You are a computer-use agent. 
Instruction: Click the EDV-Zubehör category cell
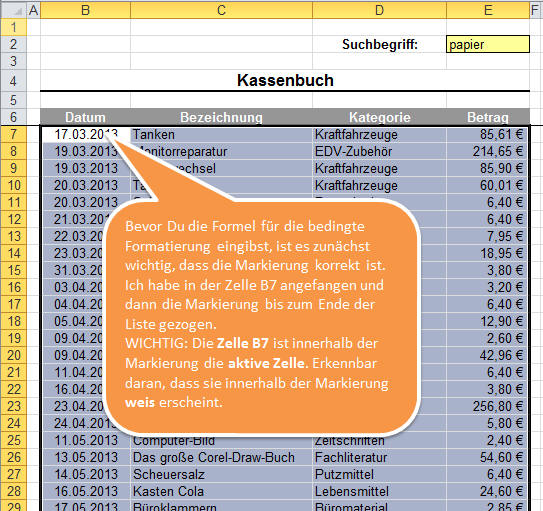(379, 151)
